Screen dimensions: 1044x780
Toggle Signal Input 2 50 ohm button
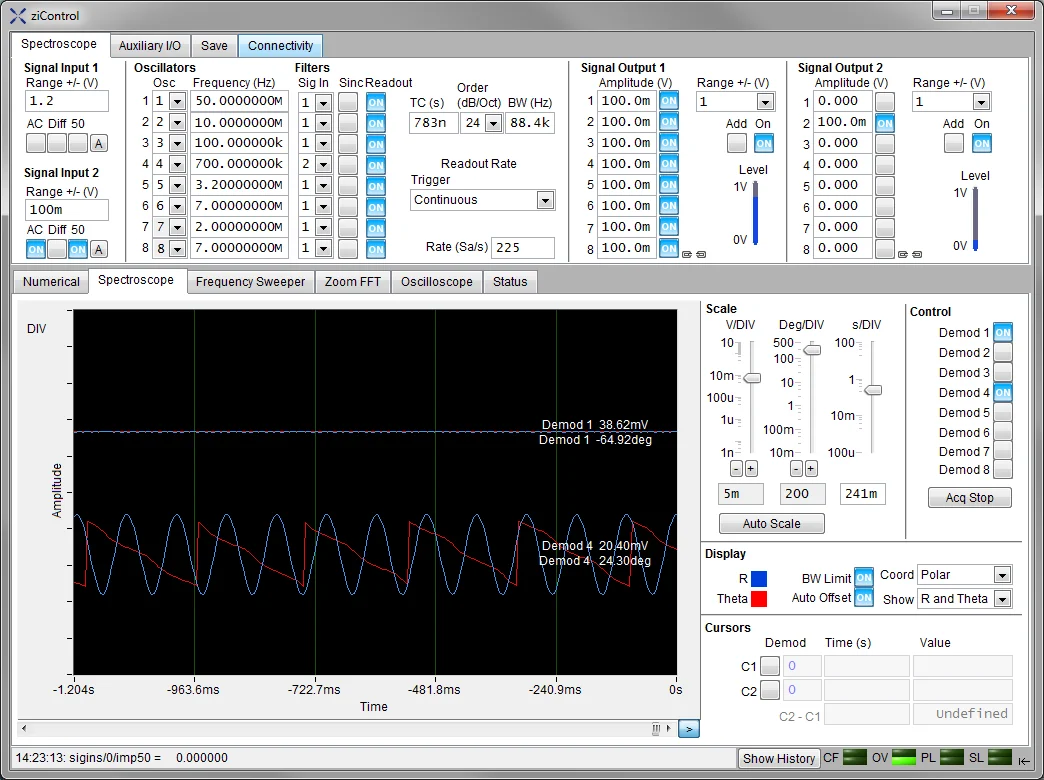click(78, 250)
